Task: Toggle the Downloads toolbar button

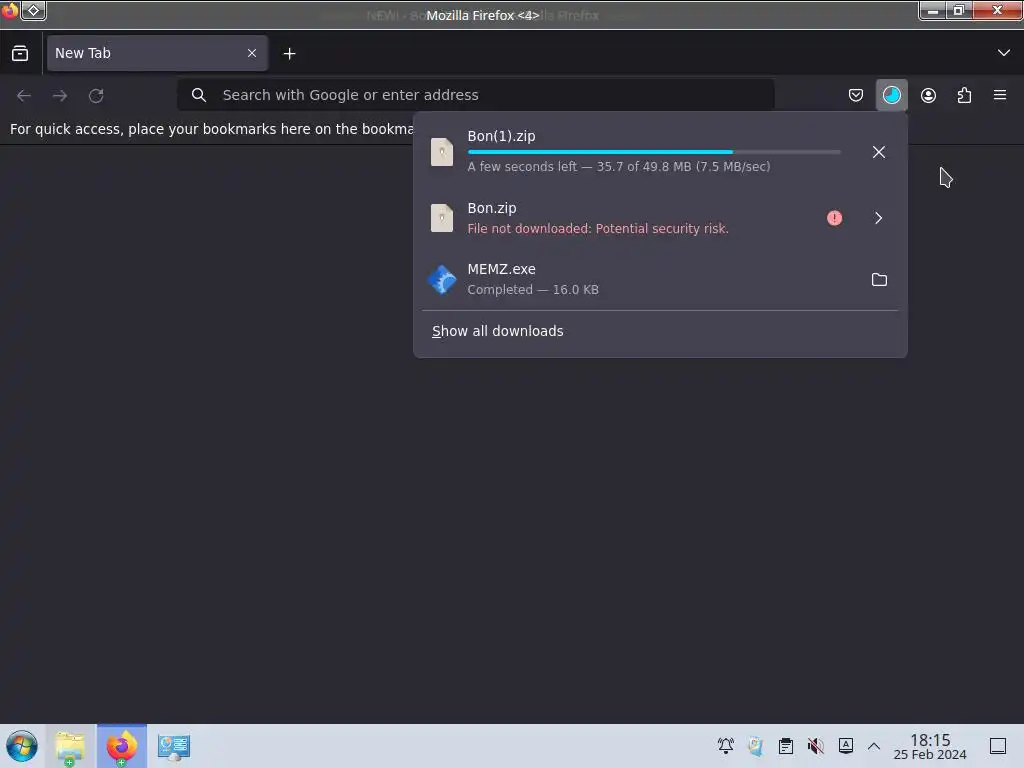Action: (891, 95)
